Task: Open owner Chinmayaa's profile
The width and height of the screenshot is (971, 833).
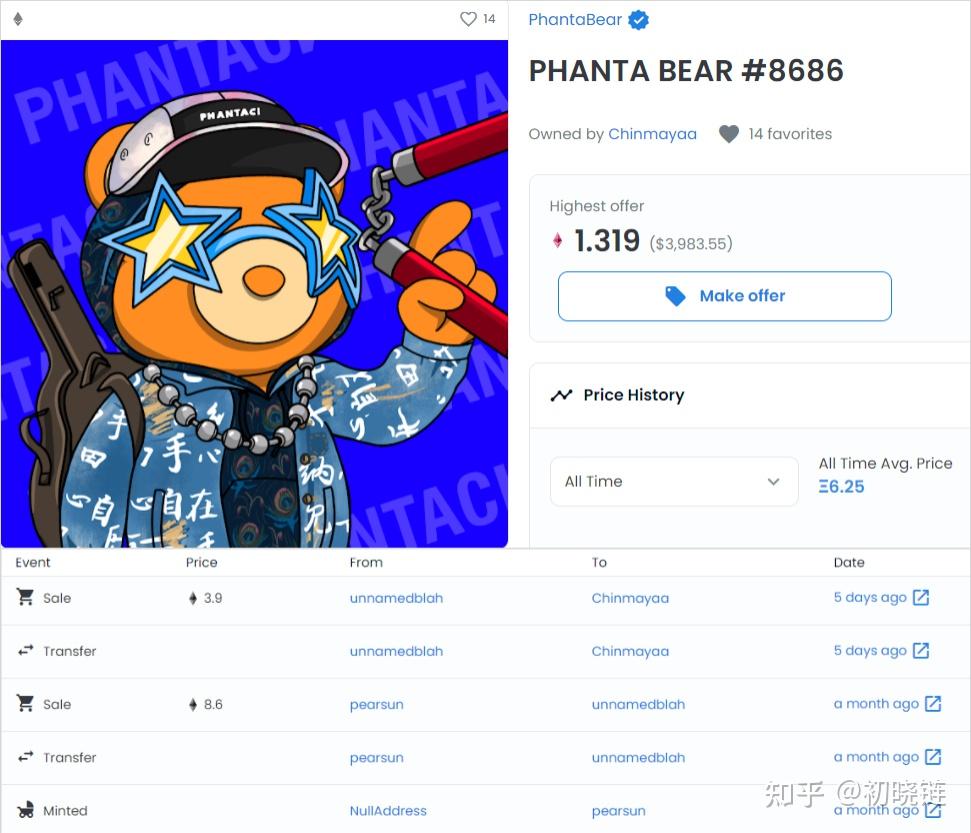Action: point(652,134)
